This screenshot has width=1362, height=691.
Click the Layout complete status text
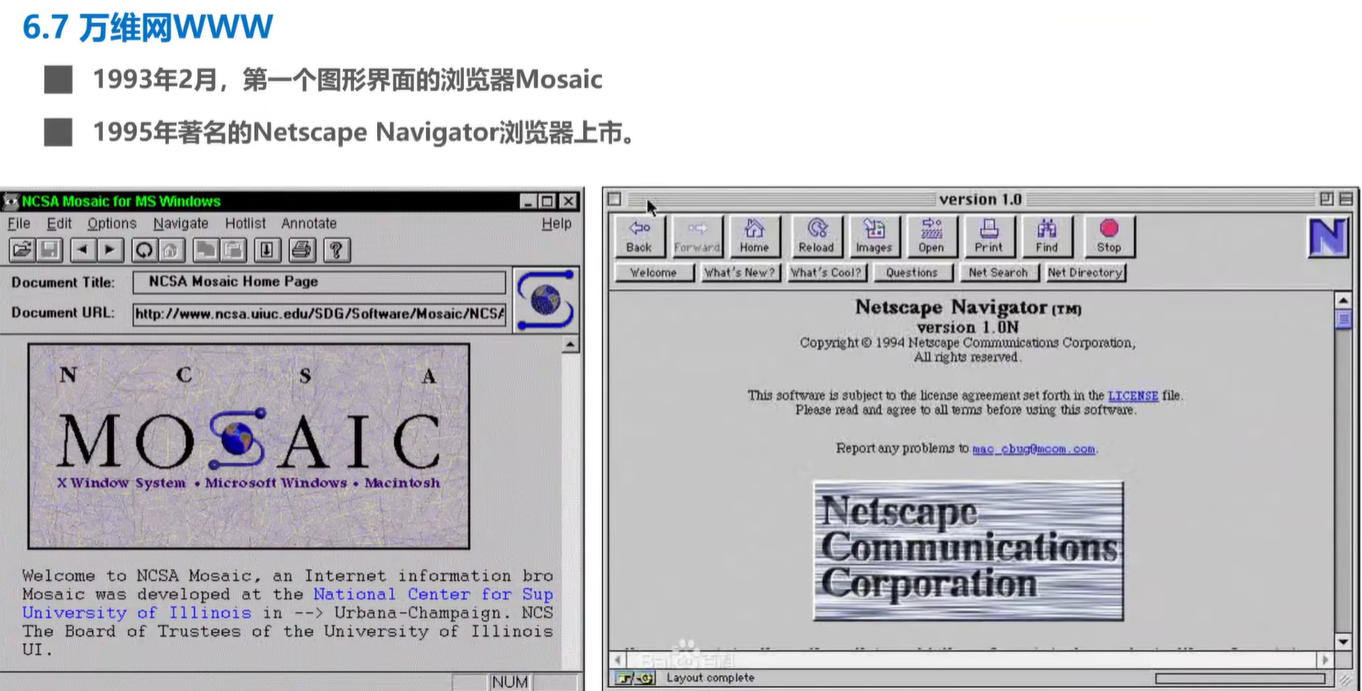pos(711,678)
